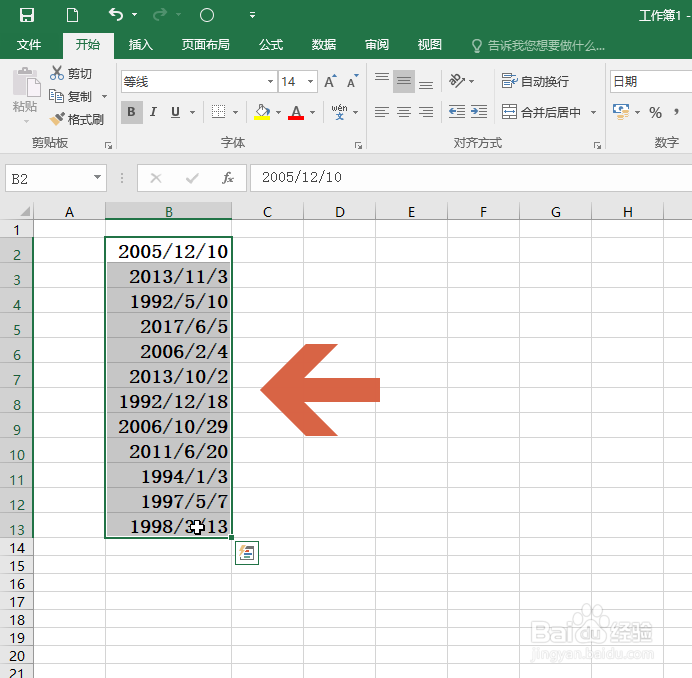Click the circle touch mode icon
The height and width of the screenshot is (678, 692).
click(x=207, y=15)
